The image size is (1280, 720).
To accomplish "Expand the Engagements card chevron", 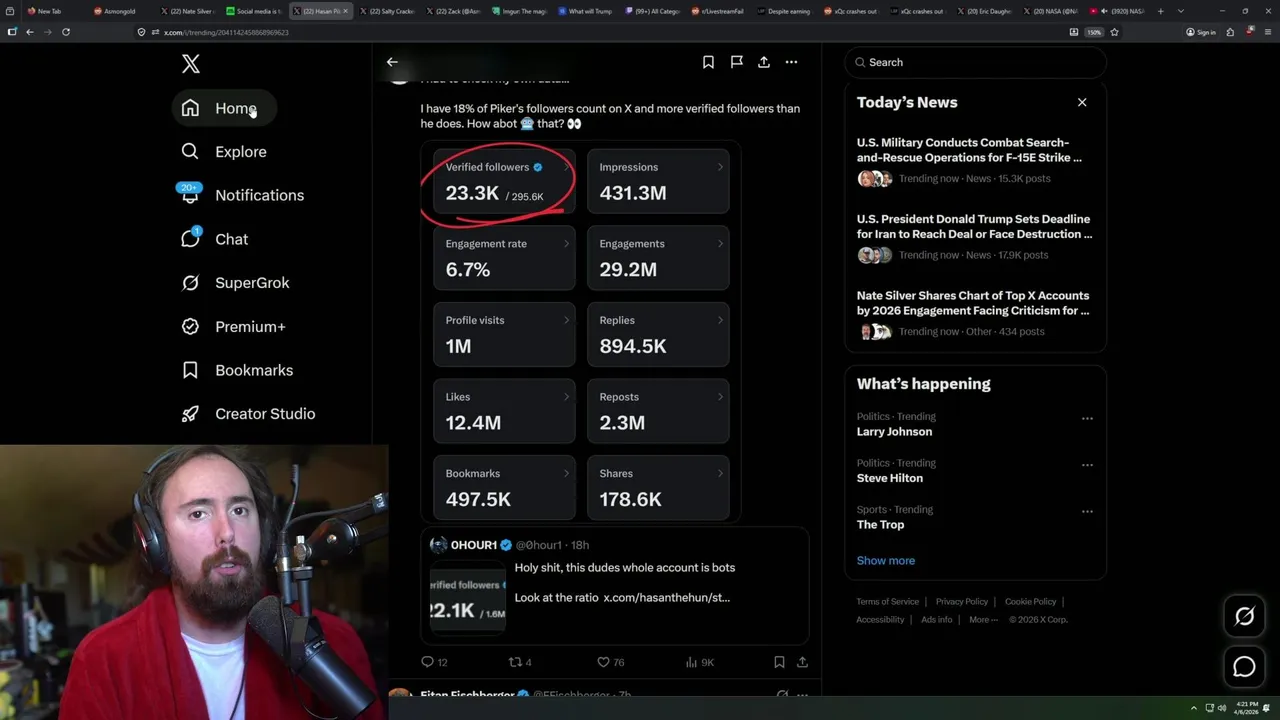I will click(x=720, y=243).
